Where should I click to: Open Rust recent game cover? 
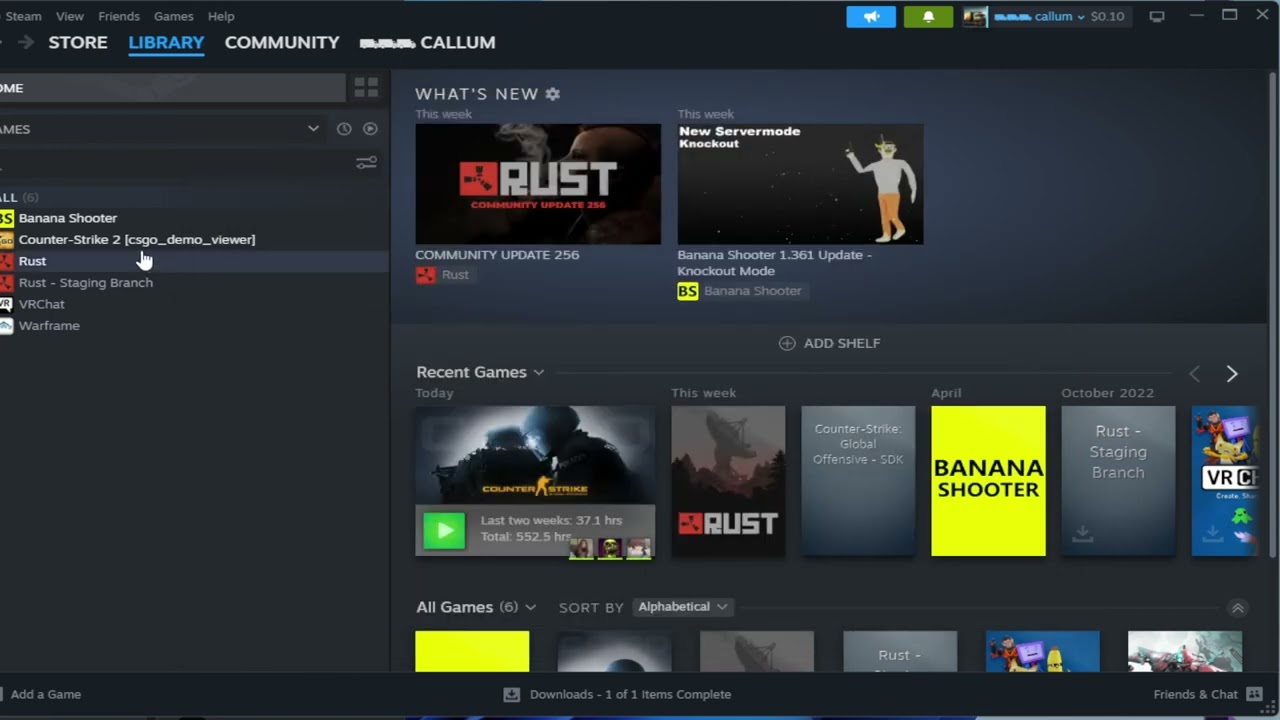[x=728, y=481]
